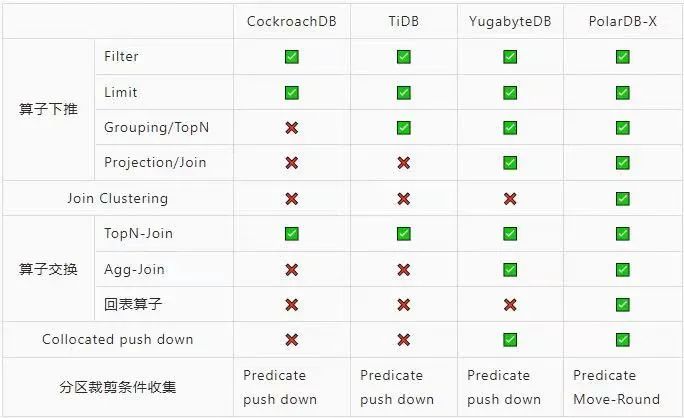Select the TiDB column header
The height and width of the screenshot is (418, 684).
click(x=403, y=21)
